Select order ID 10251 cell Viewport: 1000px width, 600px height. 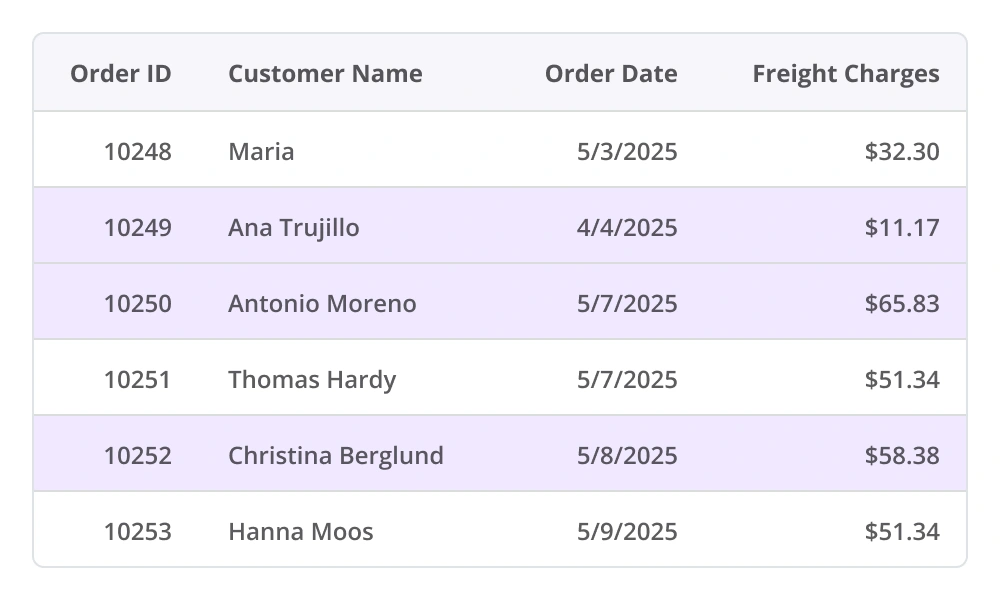[137, 379]
